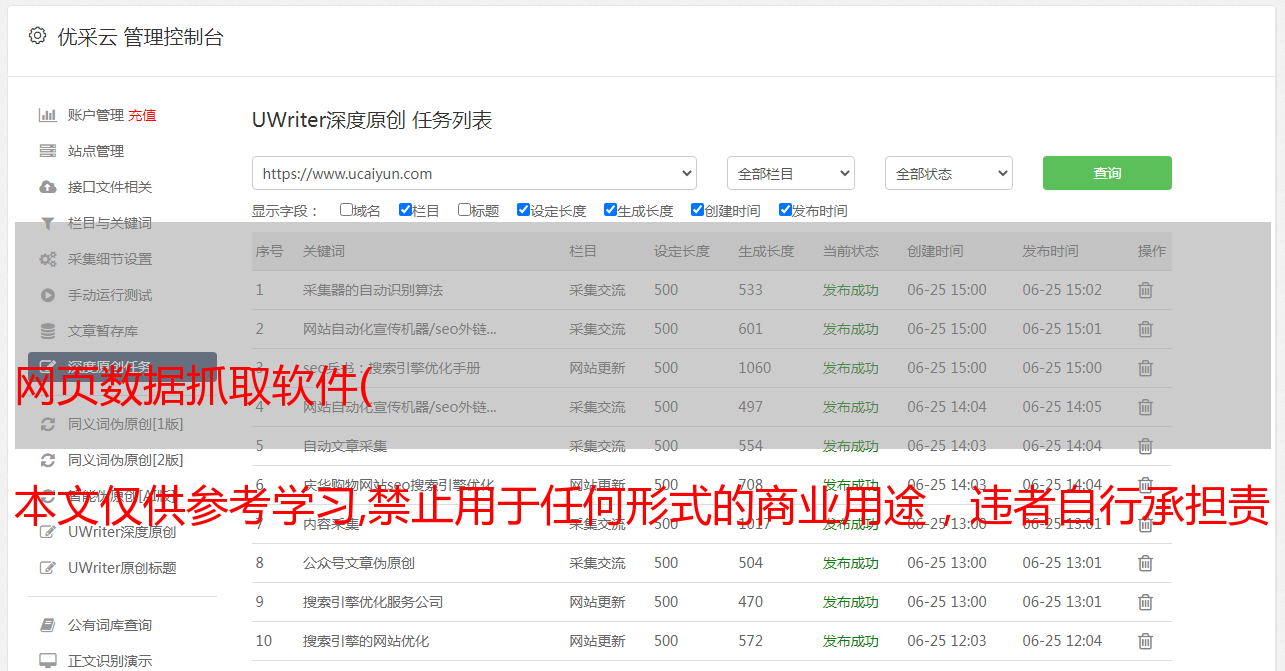Open 账户管理 bar chart icon
The image size is (1285, 671).
(x=47, y=115)
